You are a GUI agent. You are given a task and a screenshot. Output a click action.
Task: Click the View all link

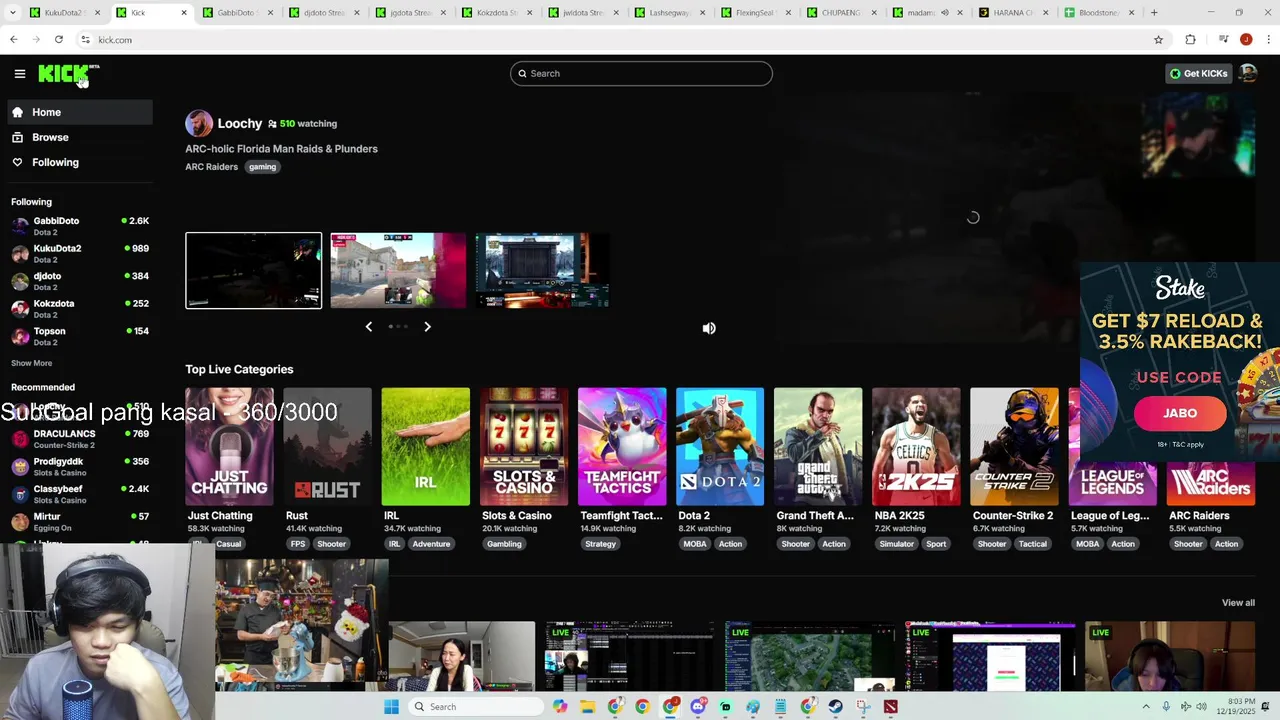(1238, 603)
